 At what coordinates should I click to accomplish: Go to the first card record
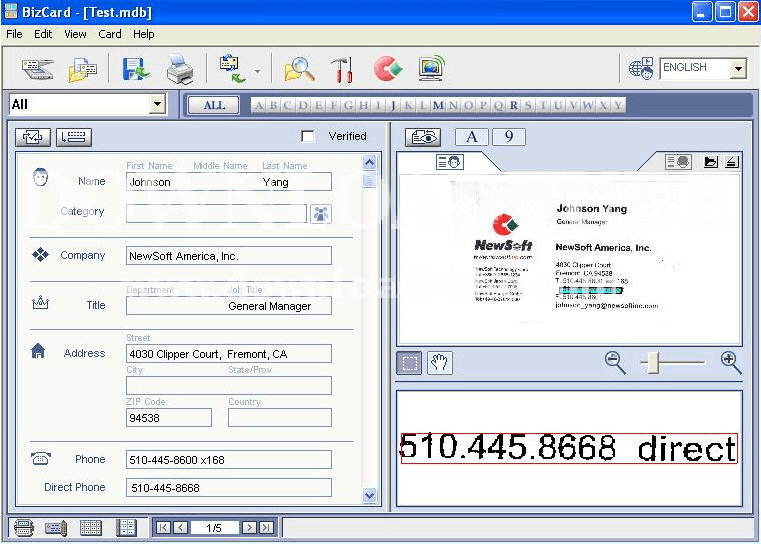pos(163,528)
